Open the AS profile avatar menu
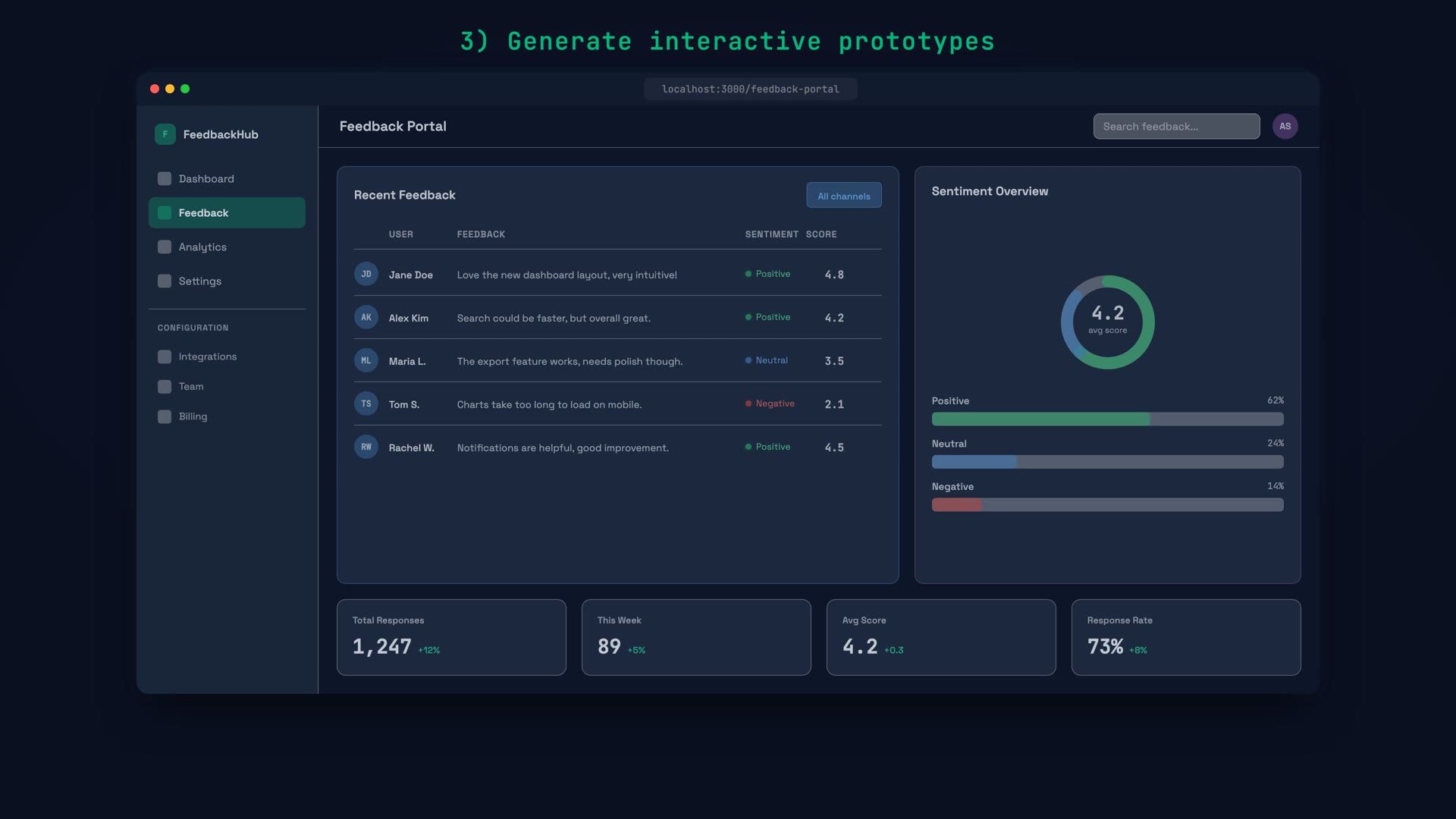The image size is (1456, 819). tap(1285, 126)
